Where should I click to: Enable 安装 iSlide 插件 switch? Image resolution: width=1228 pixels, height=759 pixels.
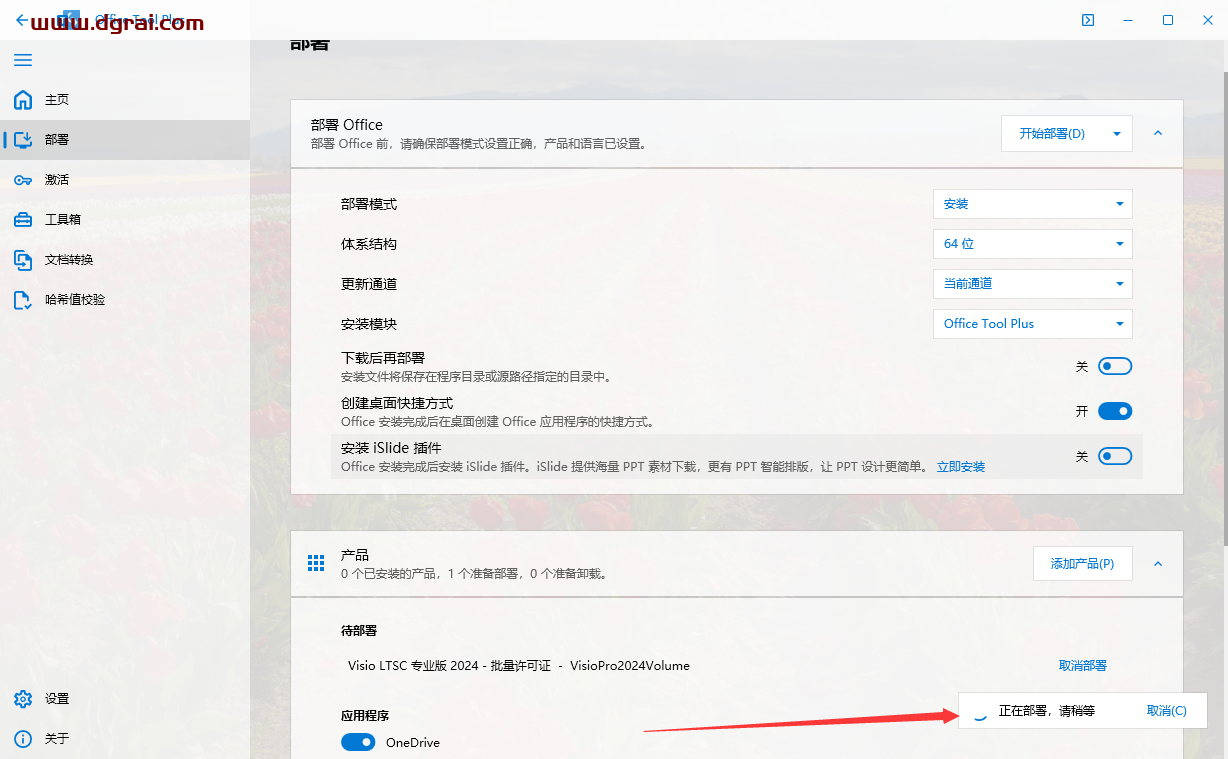(x=1115, y=456)
